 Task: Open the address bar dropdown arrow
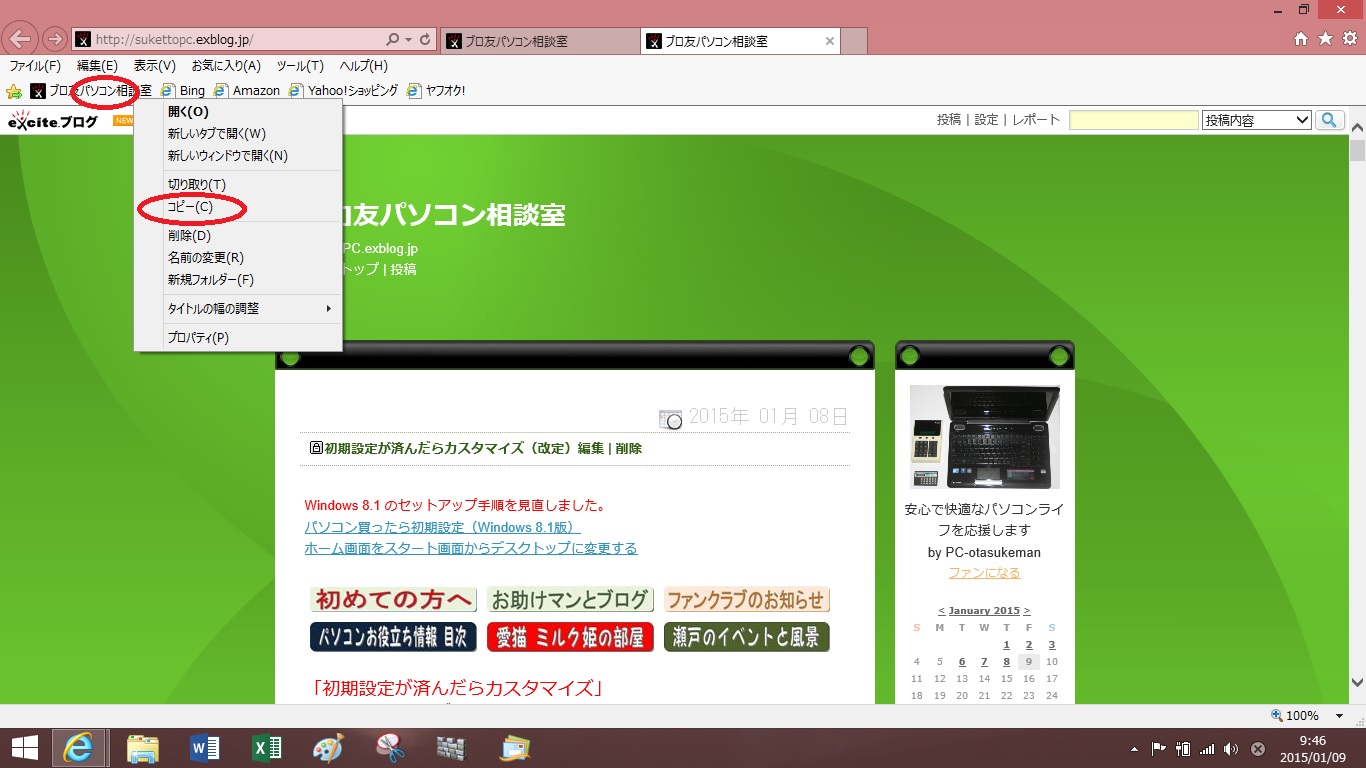(x=409, y=40)
